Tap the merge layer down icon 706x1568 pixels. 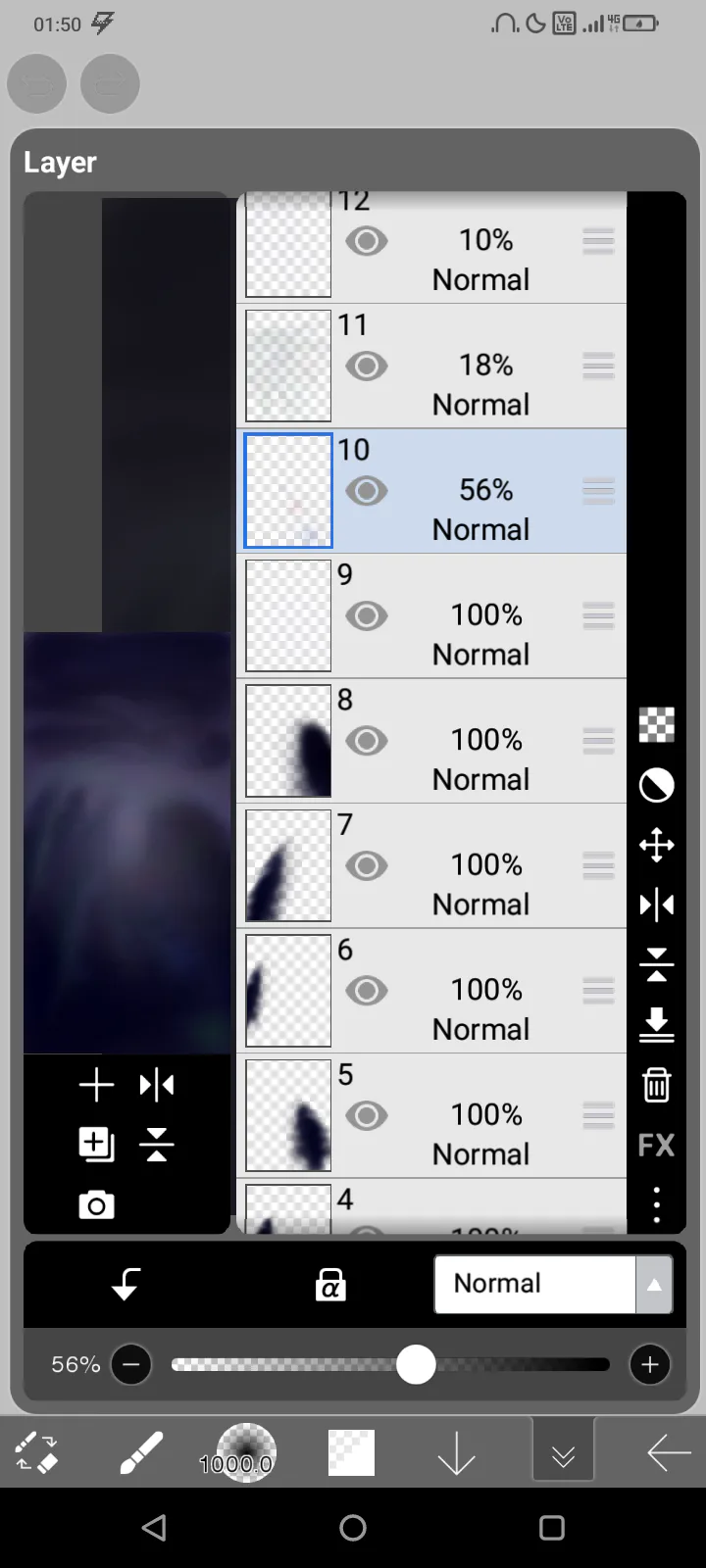click(656, 1024)
